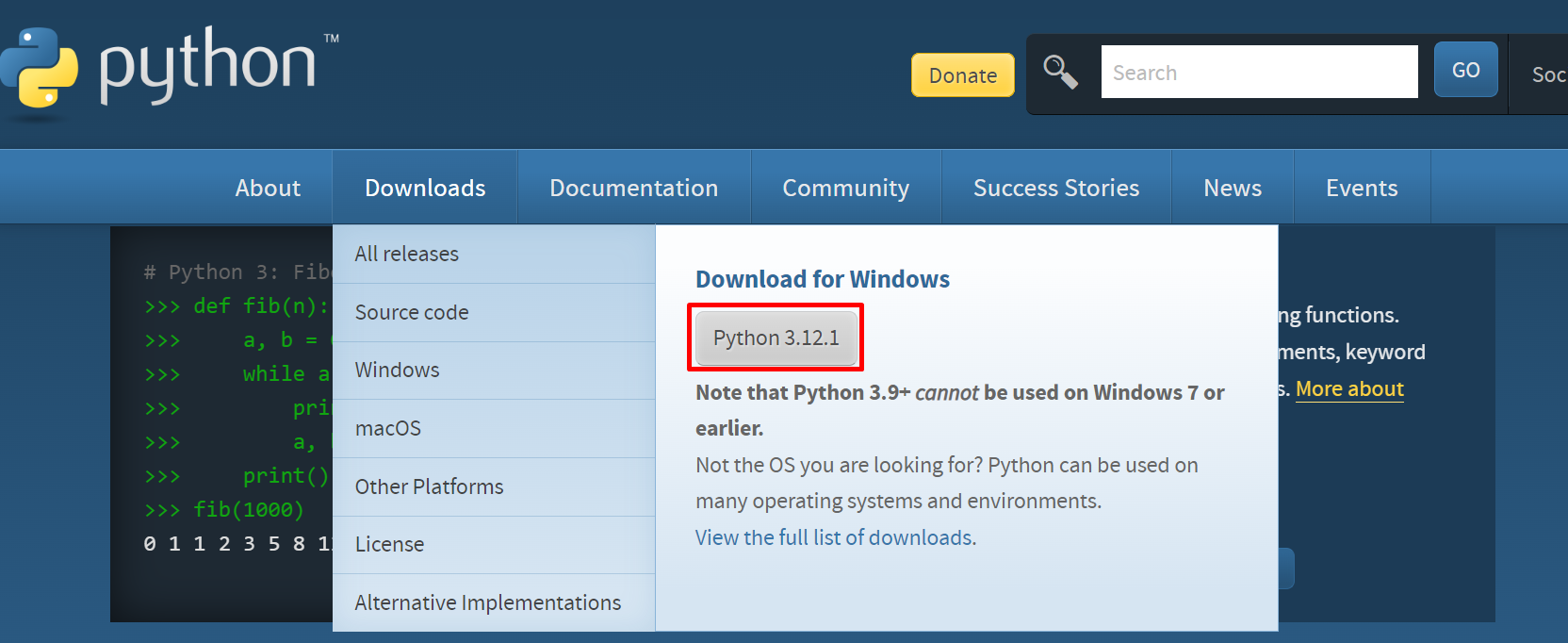Viewport: 1568px width, 643px height.
Task: Follow the More about link
Action: point(1349,388)
